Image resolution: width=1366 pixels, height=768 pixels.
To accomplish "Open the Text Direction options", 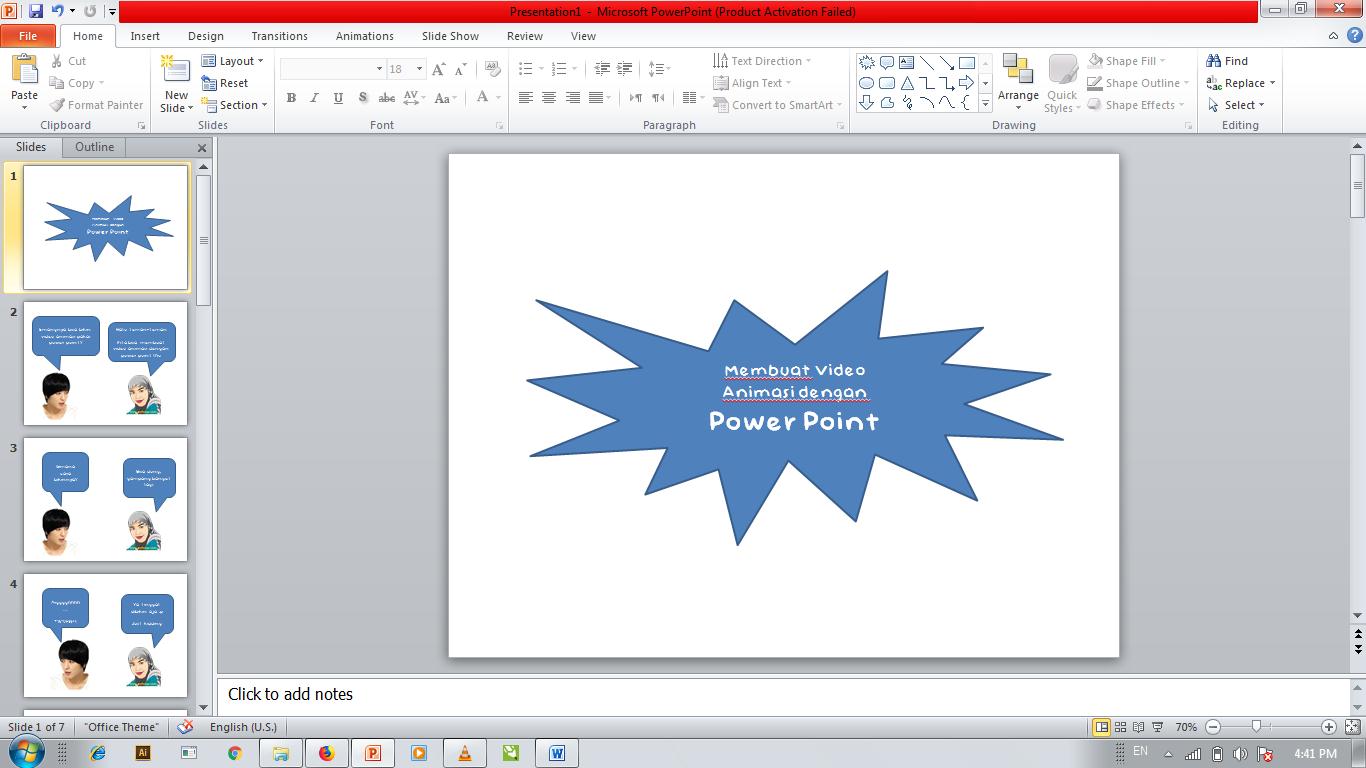I will [762, 61].
